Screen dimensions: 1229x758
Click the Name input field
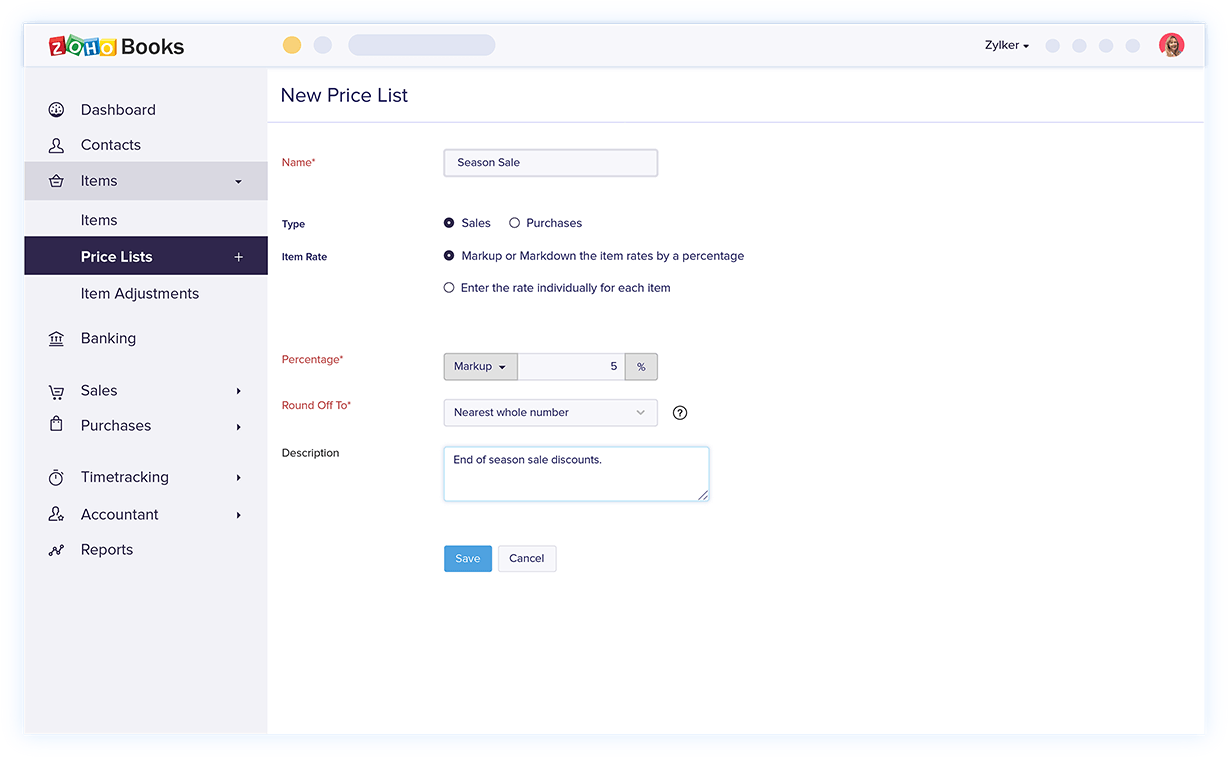point(550,163)
